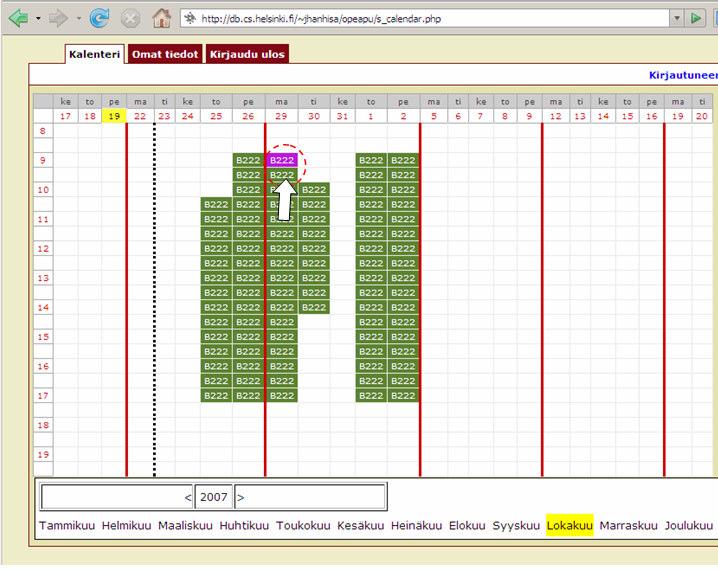Open the Kesäkuu month link
Image resolution: width=718 pixels, height=572 pixels.
tap(360, 525)
